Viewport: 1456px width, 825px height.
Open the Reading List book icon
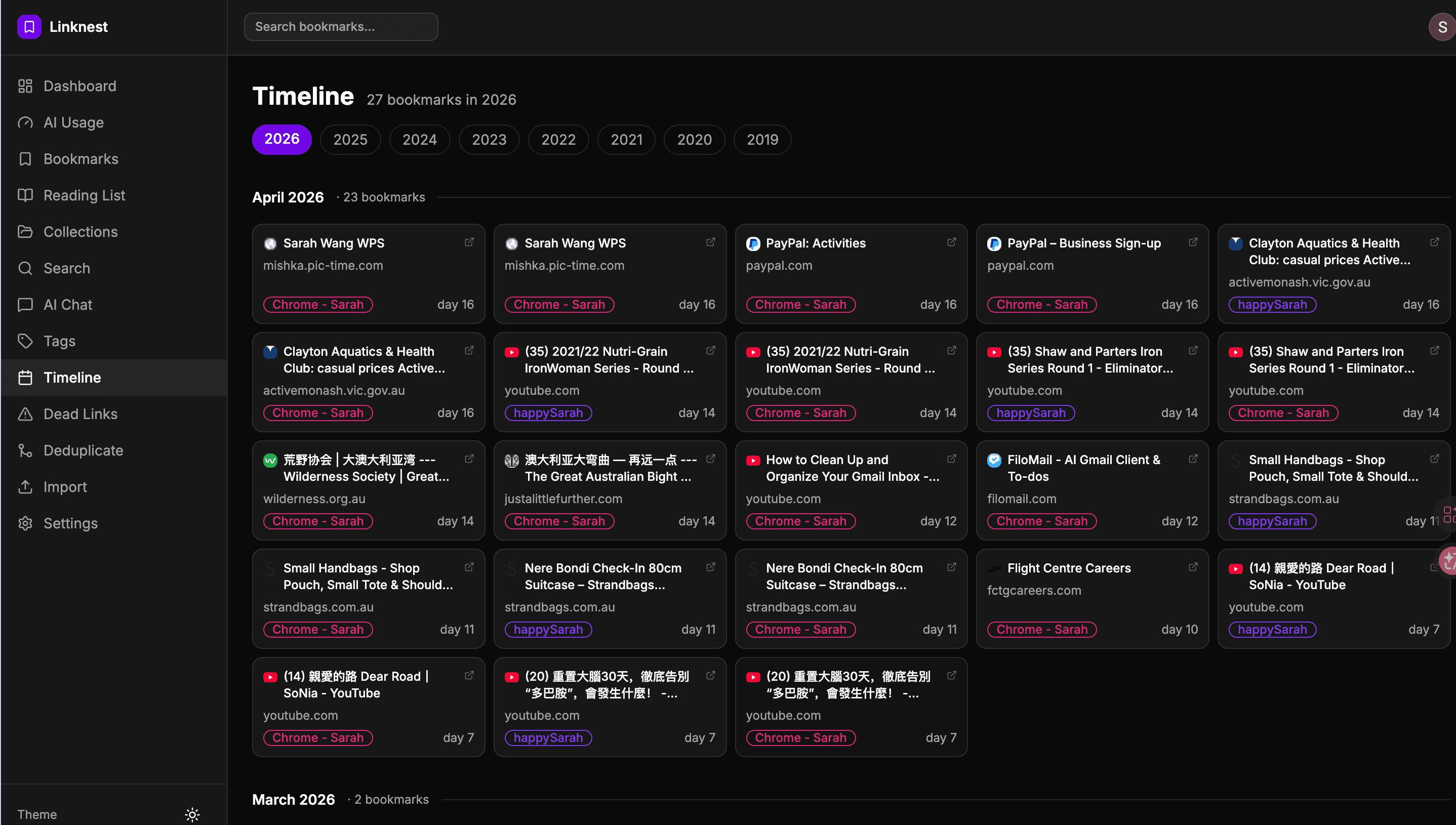[25, 195]
